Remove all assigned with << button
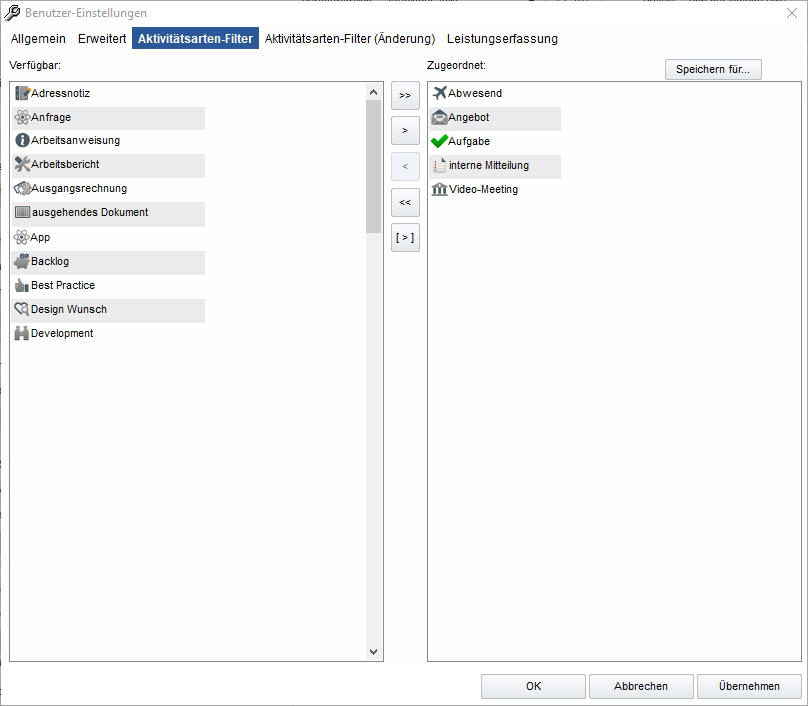The width and height of the screenshot is (808, 706). coord(405,203)
